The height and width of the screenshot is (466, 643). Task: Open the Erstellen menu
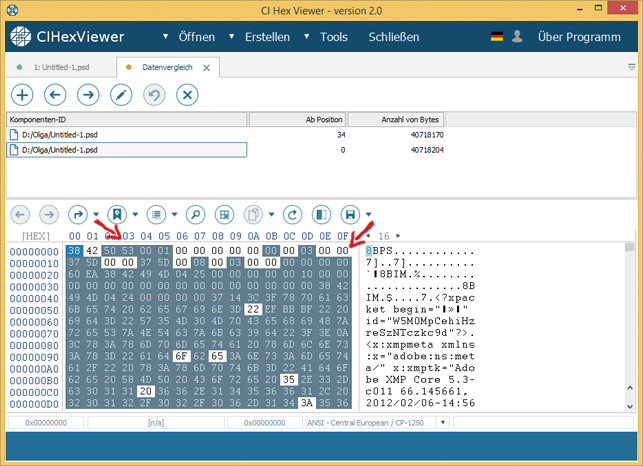(x=267, y=37)
